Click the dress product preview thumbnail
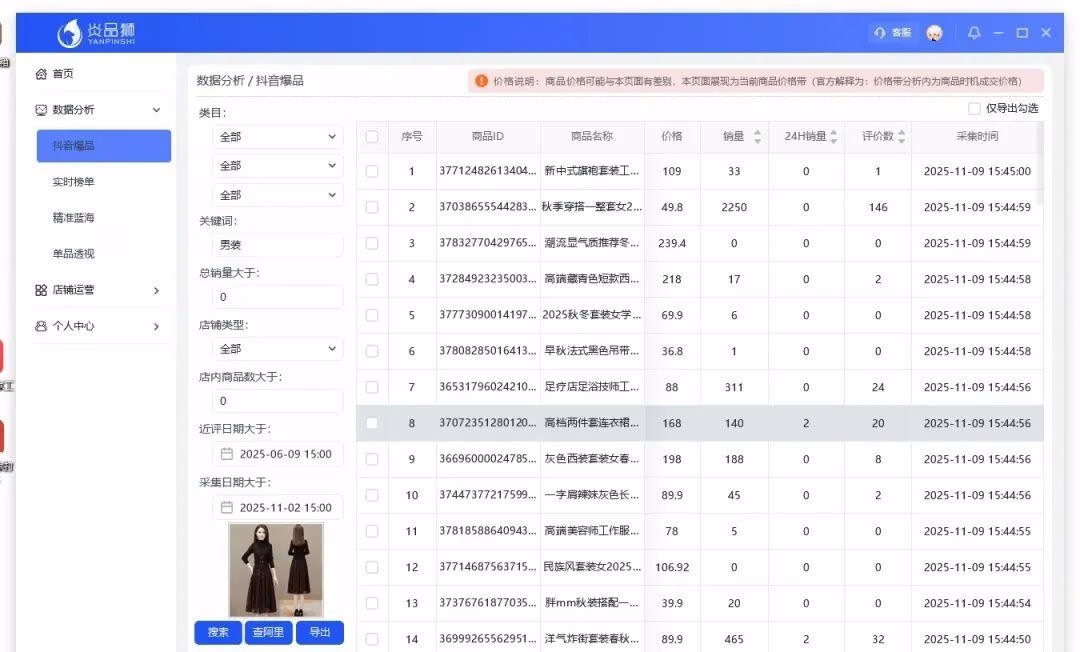Image resolution: width=1080 pixels, height=652 pixels. 276,569
